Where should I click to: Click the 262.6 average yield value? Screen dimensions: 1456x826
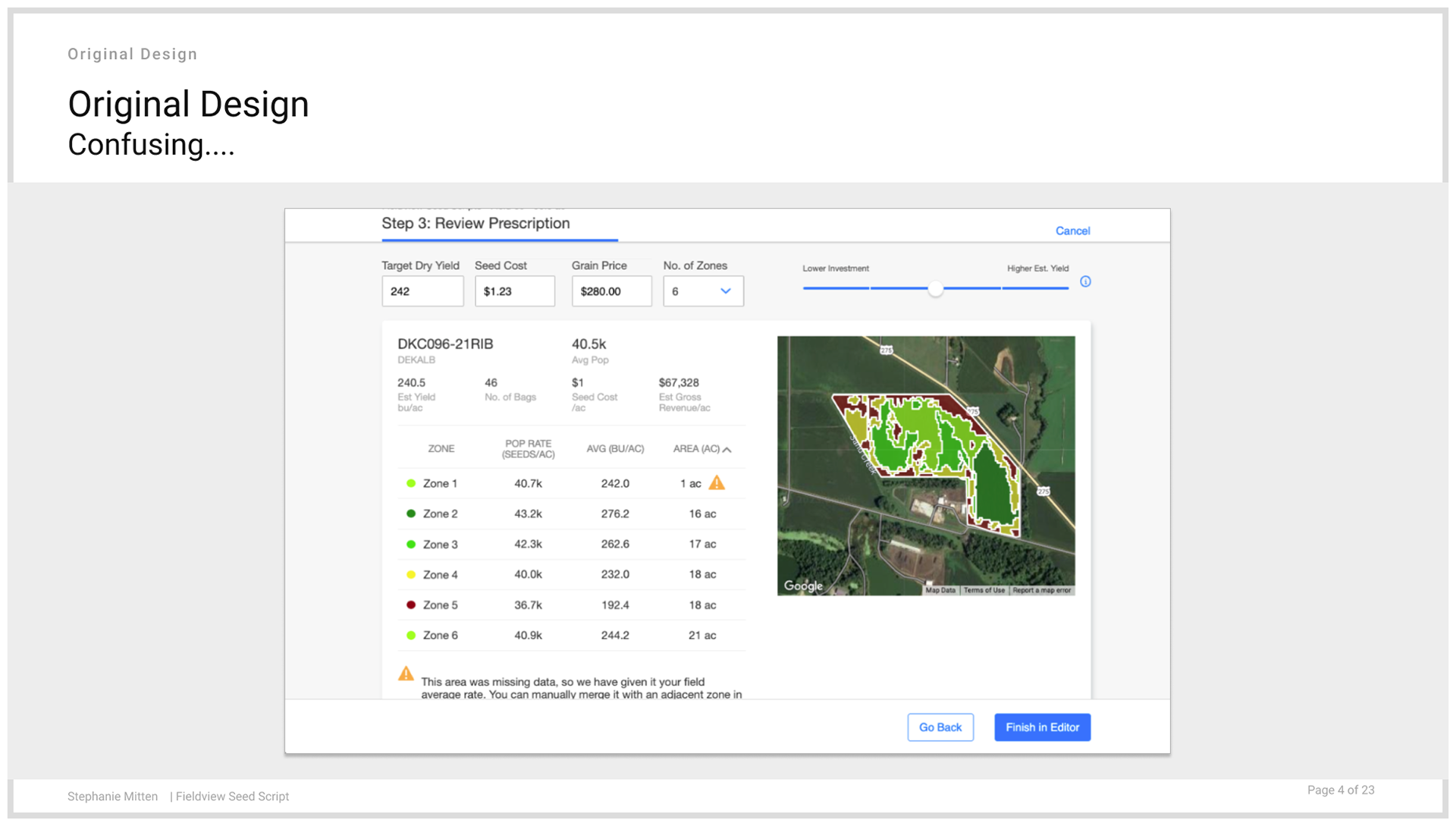pyautogui.click(x=615, y=544)
